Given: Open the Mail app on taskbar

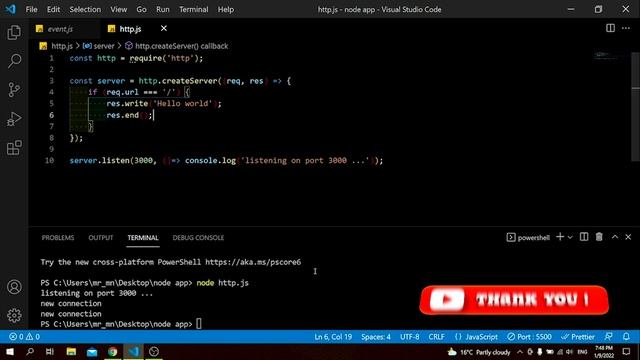Looking at the screenshot, I should pyautogui.click(x=92, y=351).
